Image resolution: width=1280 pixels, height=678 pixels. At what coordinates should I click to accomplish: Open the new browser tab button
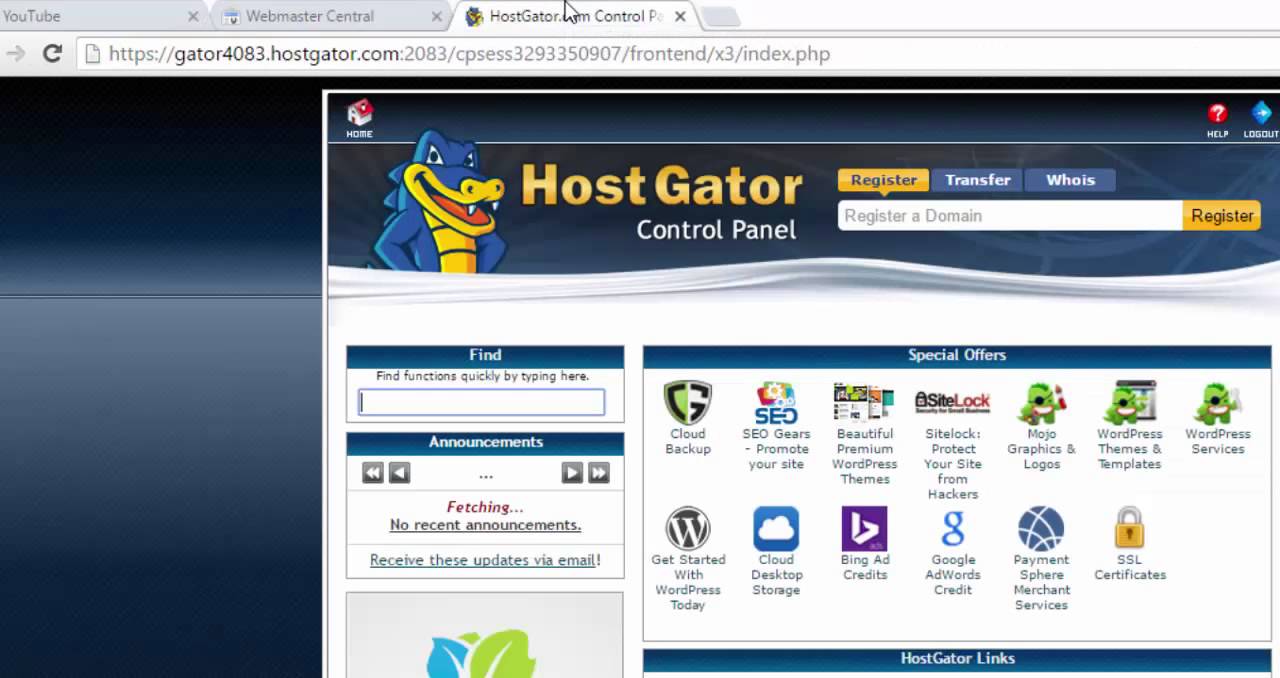coord(721,16)
